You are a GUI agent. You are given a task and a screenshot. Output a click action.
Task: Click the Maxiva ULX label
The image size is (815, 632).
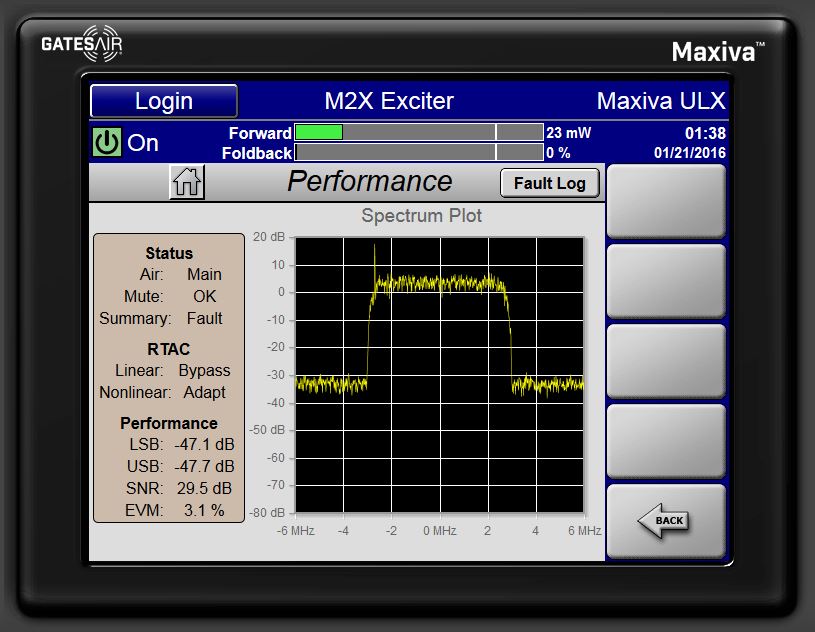coord(661,101)
